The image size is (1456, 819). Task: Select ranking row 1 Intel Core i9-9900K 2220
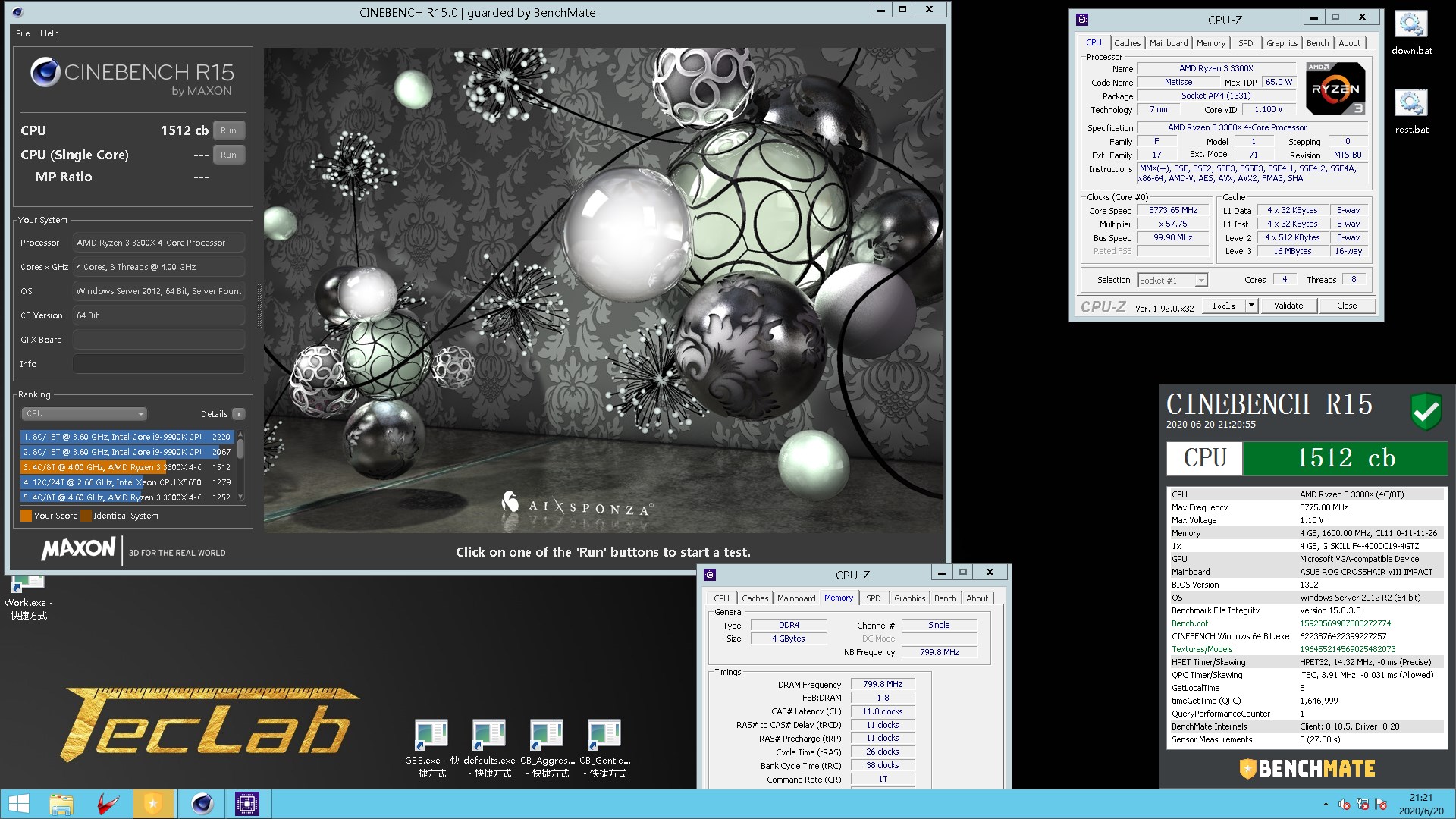click(127, 437)
